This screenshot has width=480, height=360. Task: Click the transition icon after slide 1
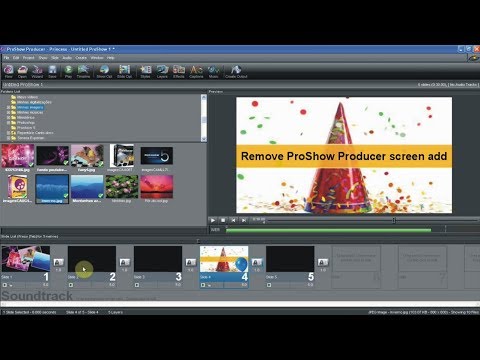pos(58,262)
